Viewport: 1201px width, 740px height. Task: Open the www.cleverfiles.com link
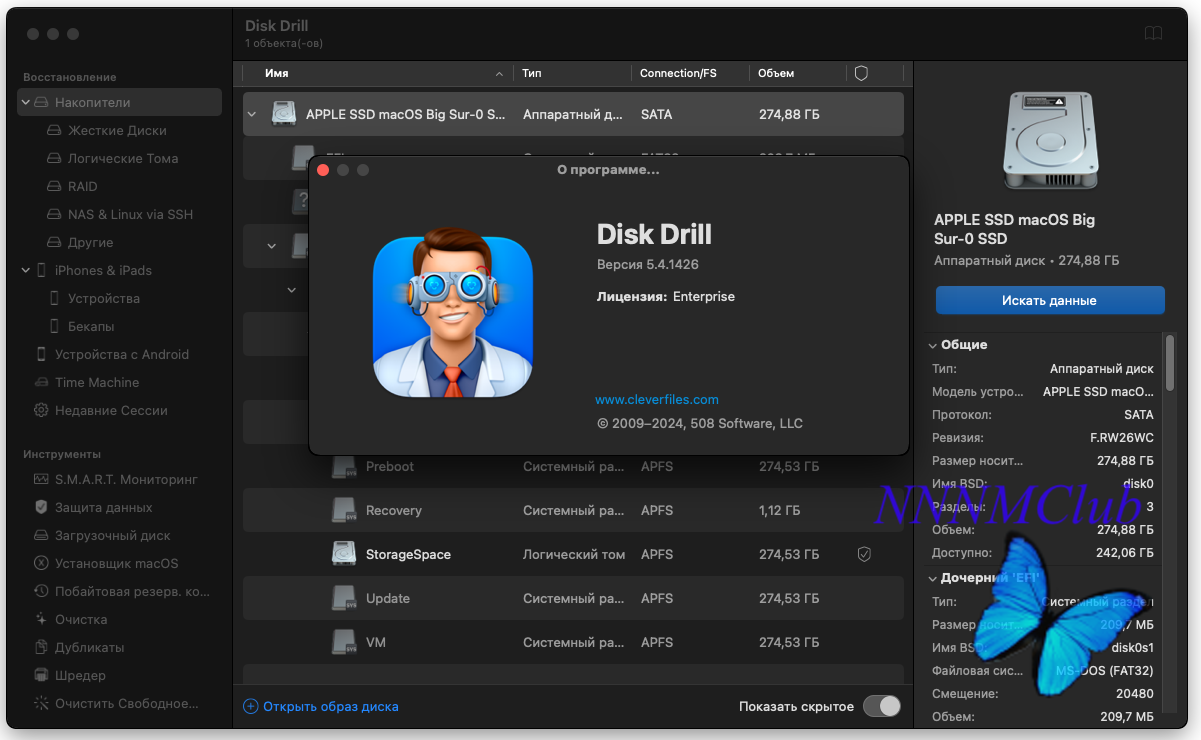click(x=657, y=399)
